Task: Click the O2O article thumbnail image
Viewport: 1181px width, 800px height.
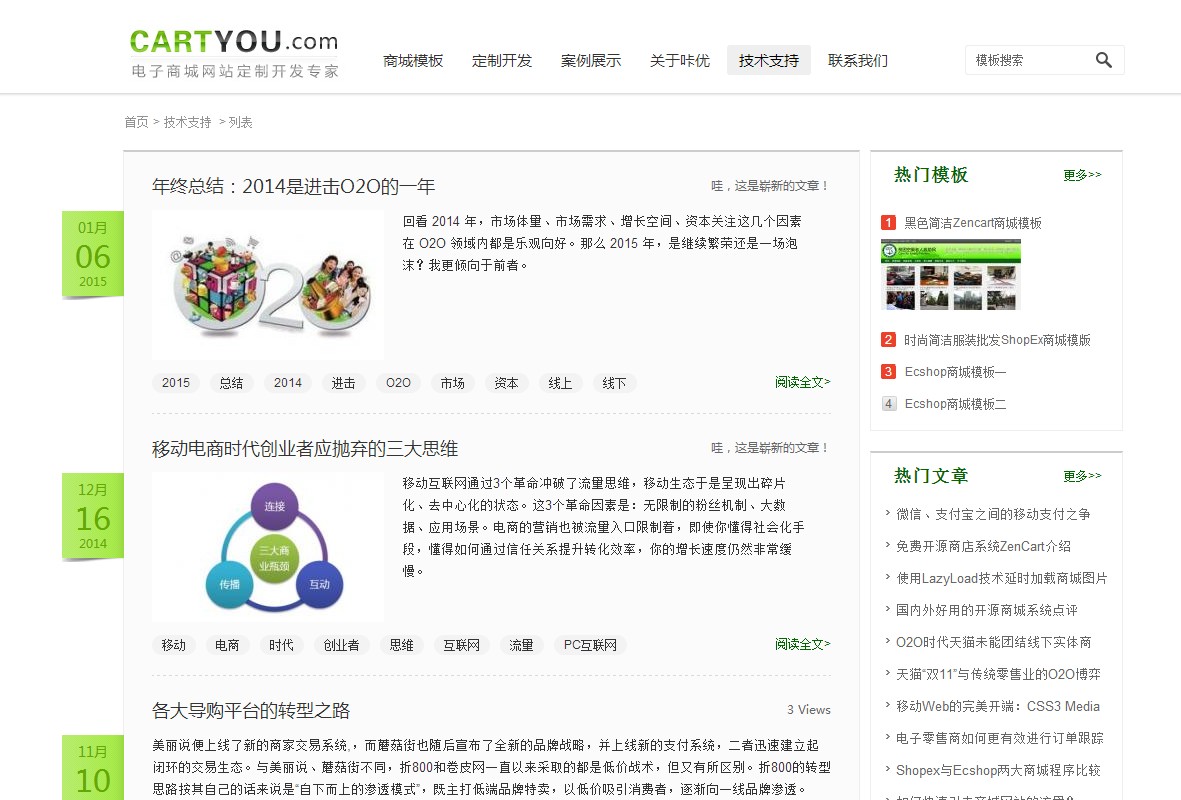Action: coord(268,285)
